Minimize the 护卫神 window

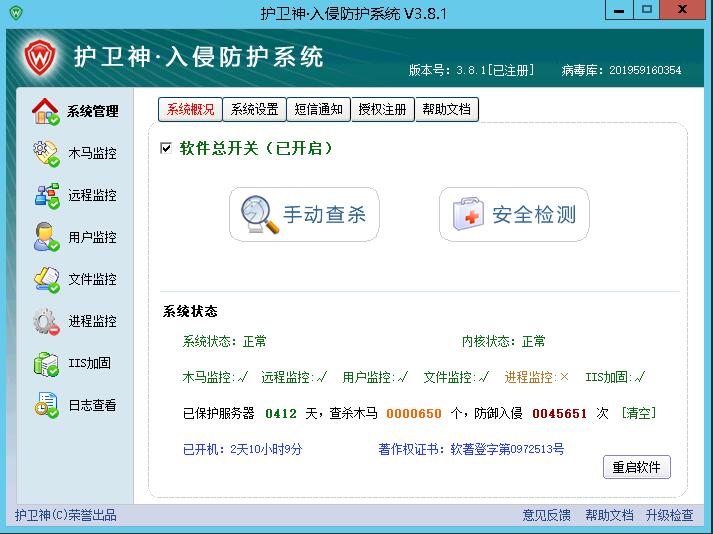(x=619, y=10)
